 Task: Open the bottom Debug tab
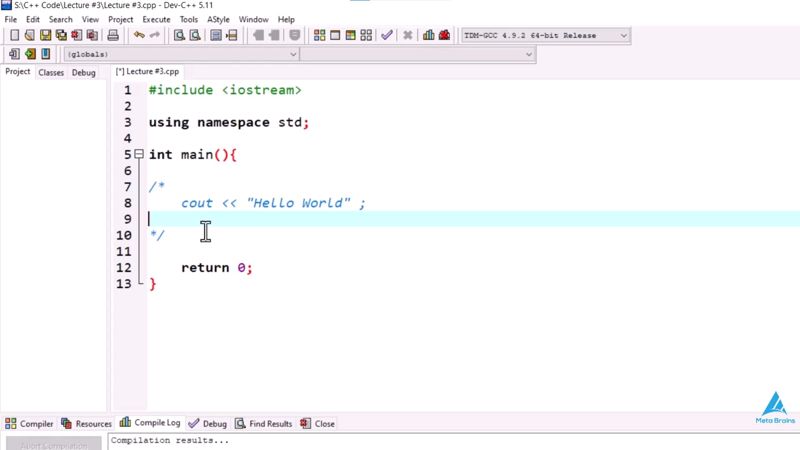point(208,423)
